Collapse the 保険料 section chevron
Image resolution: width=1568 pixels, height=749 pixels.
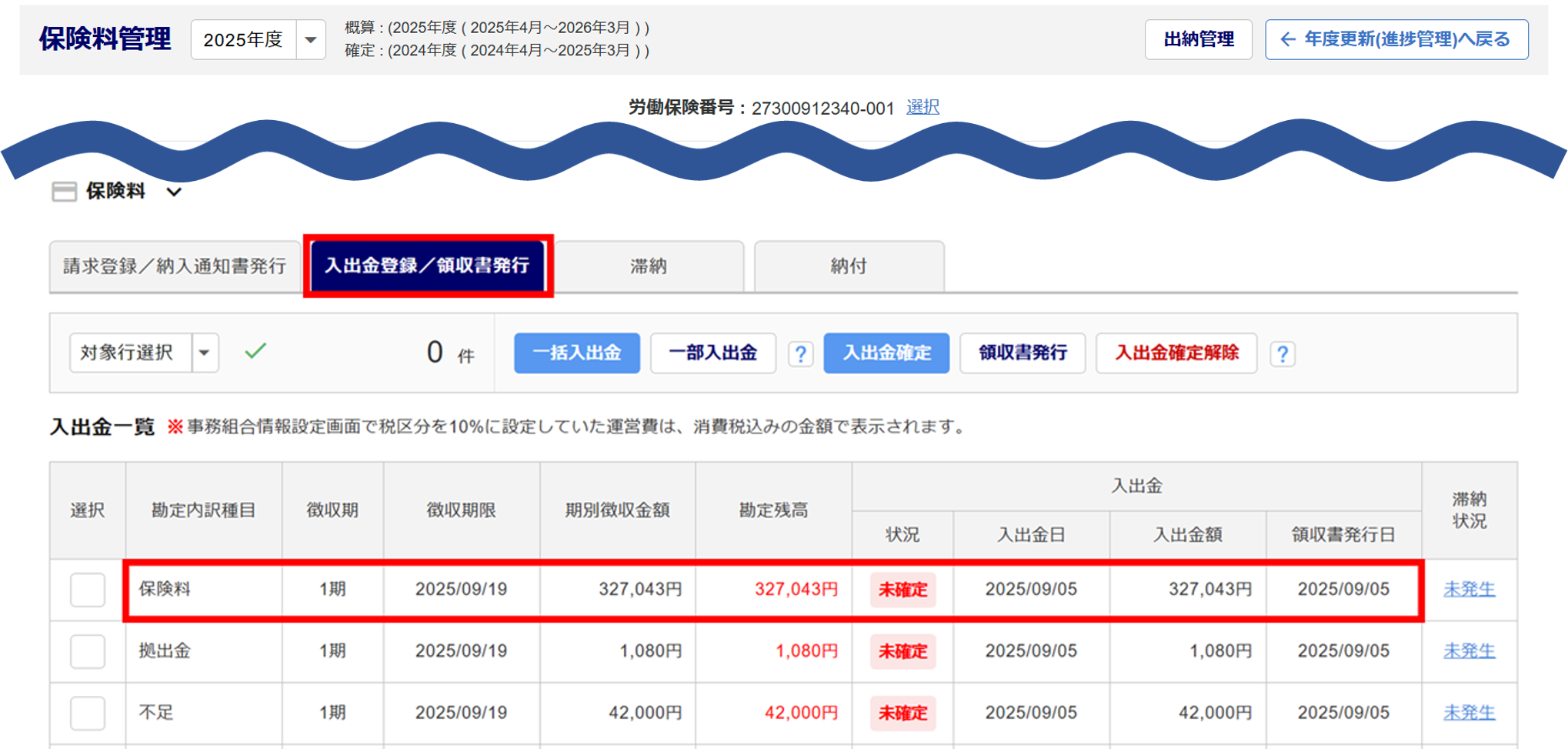click(175, 192)
